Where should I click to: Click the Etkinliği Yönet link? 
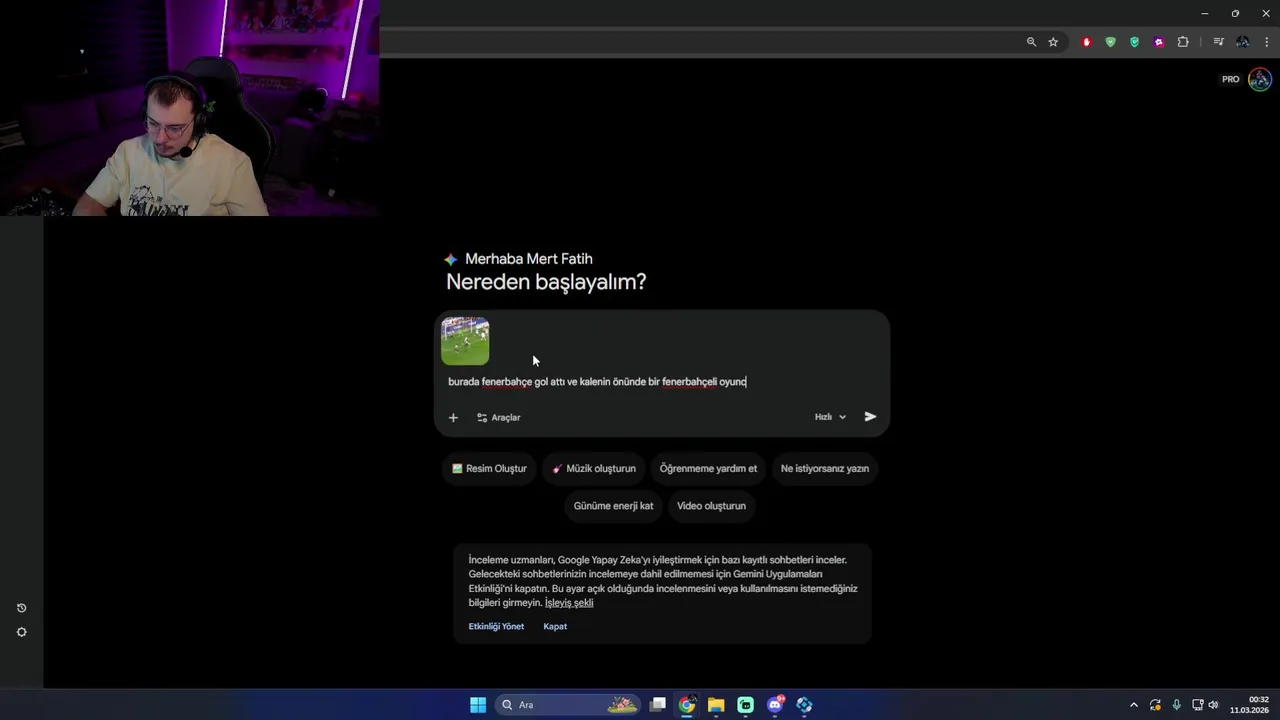pyautogui.click(x=496, y=626)
